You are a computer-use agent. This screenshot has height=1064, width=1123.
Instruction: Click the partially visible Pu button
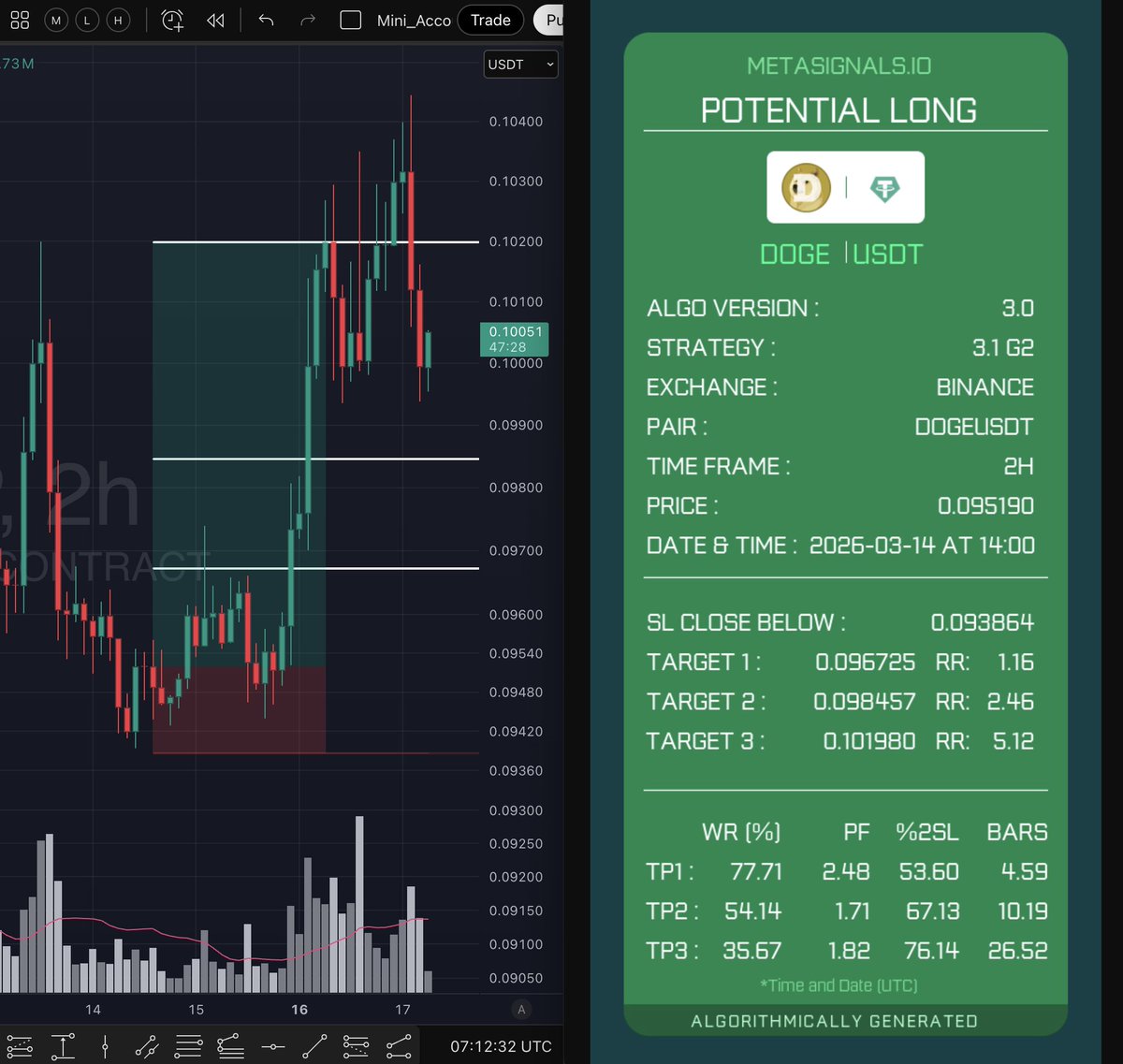tap(549, 20)
